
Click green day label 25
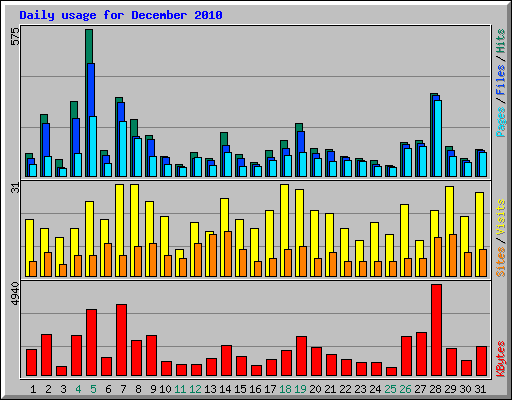(390, 389)
